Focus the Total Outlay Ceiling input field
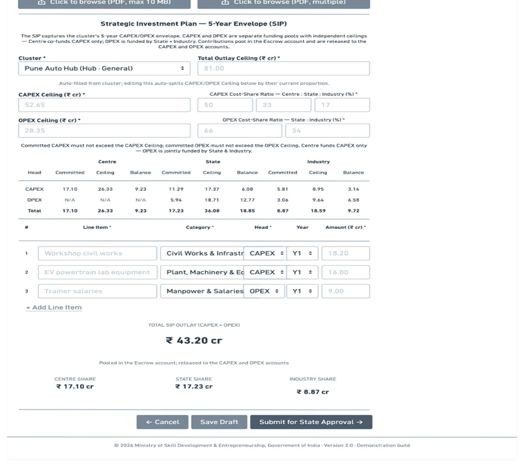The width and height of the screenshot is (520, 465). [x=284, y=68]
